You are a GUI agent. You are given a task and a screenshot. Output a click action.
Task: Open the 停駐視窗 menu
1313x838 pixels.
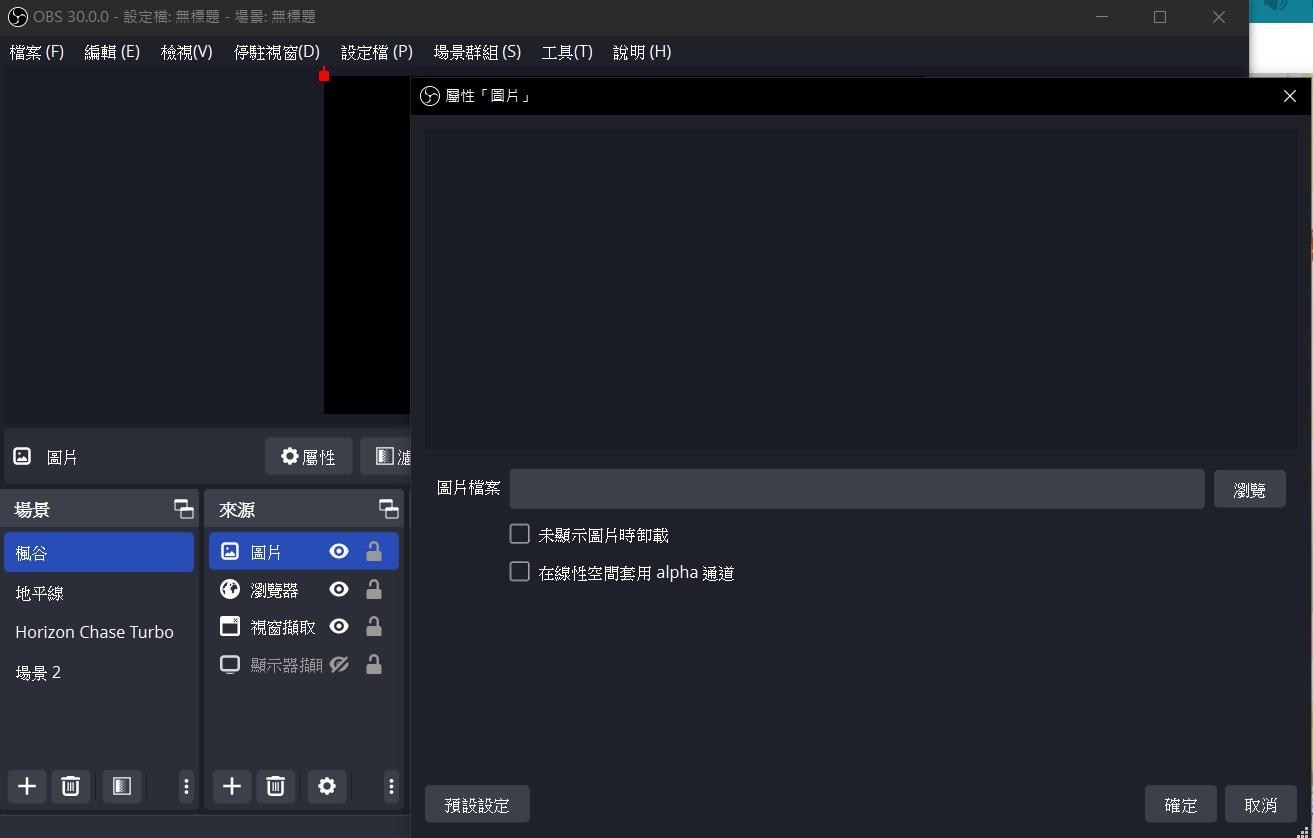(276, 52)
